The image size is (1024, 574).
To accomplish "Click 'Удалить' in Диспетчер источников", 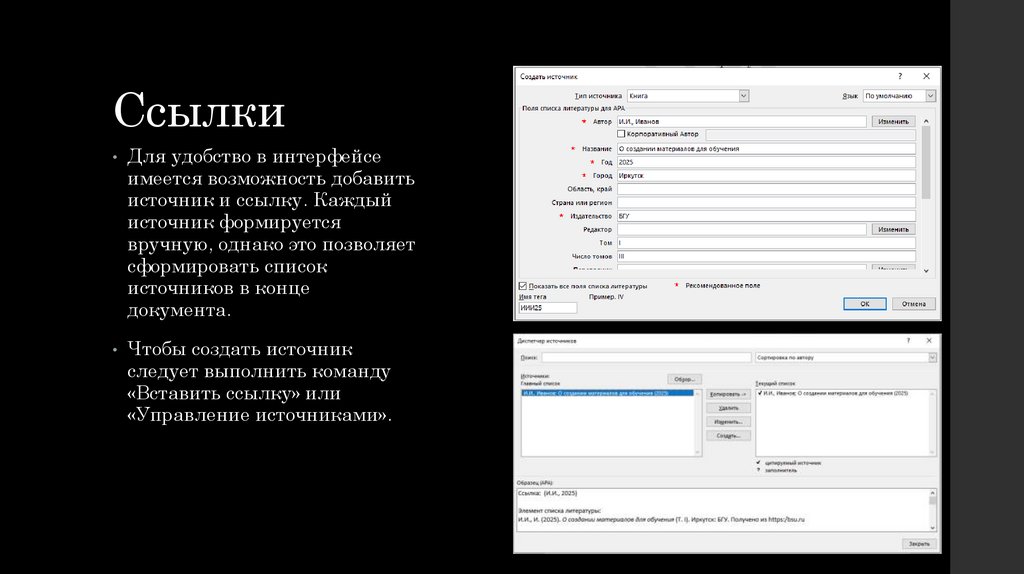I will [728, 408].
